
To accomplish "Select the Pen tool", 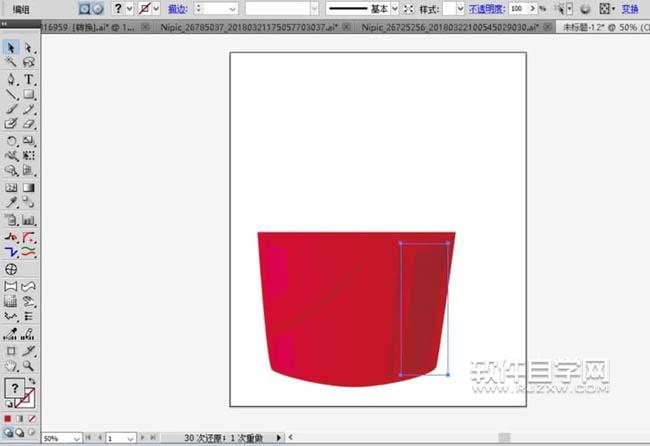I will (11, 79).
